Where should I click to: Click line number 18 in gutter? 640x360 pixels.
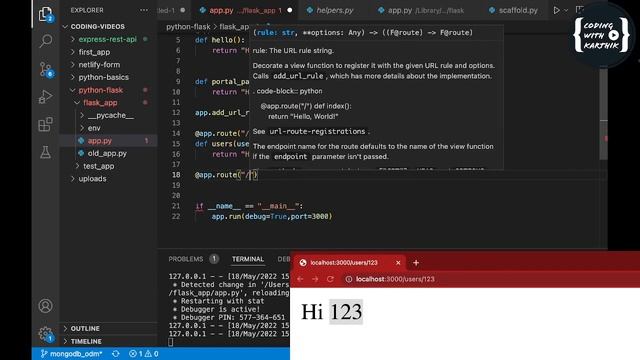[176, 175]
